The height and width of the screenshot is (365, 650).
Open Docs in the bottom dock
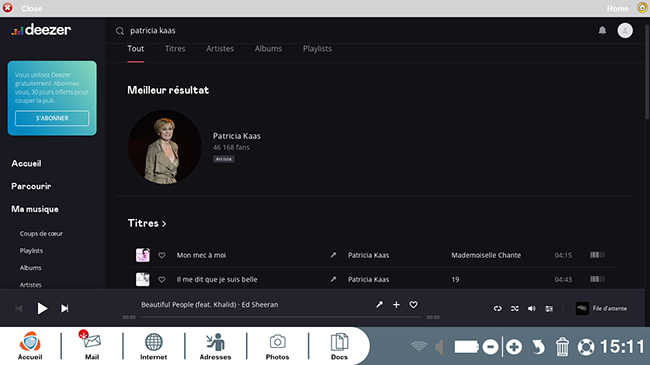coord(339,346)
